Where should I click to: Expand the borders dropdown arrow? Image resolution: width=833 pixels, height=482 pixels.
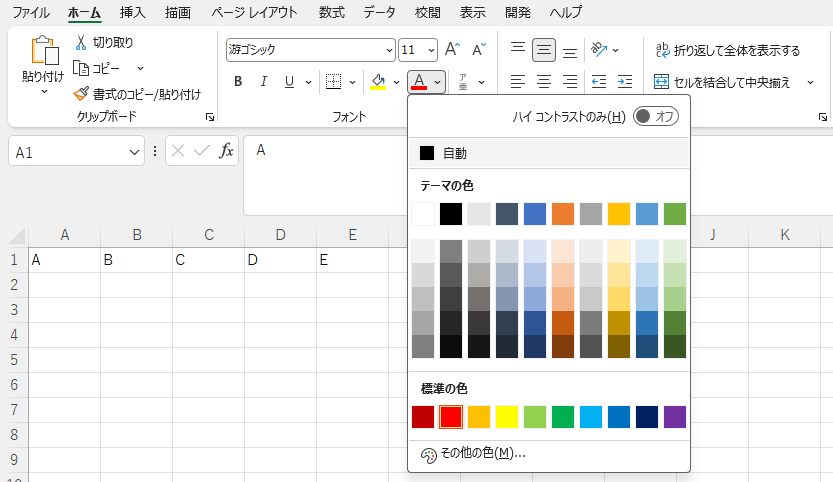coord(352,82)
